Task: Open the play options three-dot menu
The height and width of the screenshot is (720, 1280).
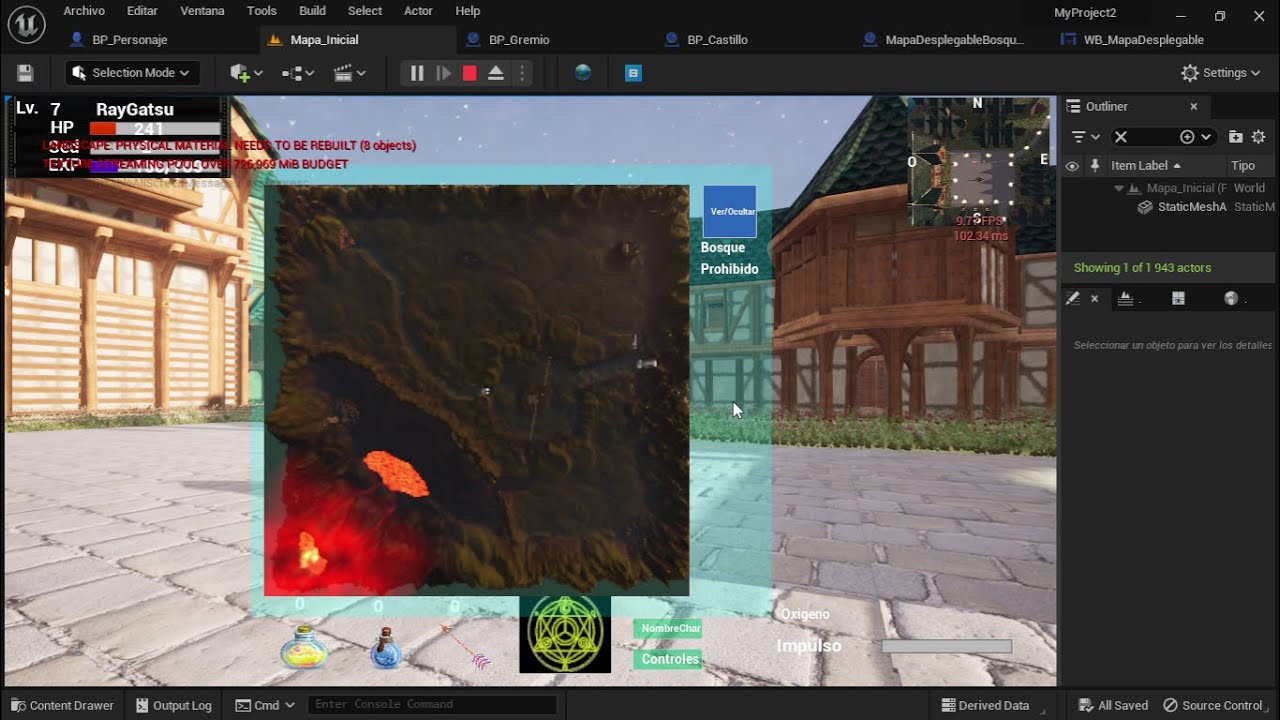Action: click(x=521, y=73)
